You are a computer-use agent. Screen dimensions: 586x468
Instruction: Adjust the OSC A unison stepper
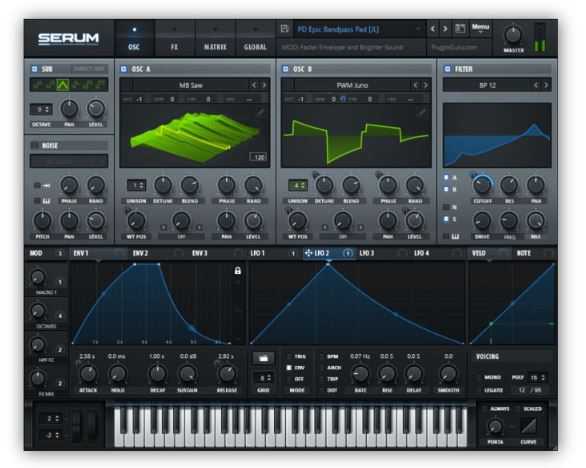(136, 185)
